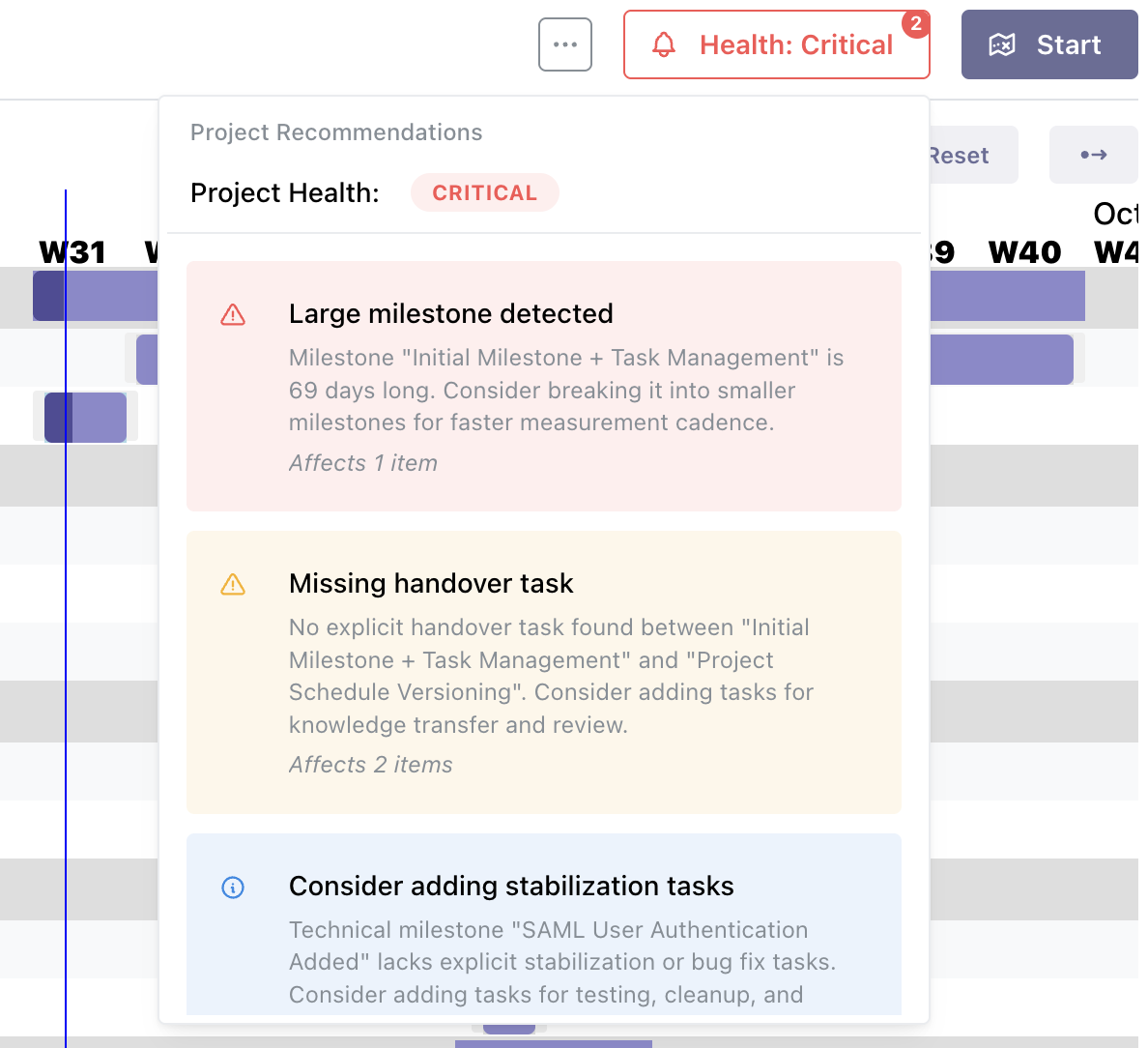The image size is (1148, 1048).
Task: Select the 'Missing handover task' recommendation
Action: 544,671
